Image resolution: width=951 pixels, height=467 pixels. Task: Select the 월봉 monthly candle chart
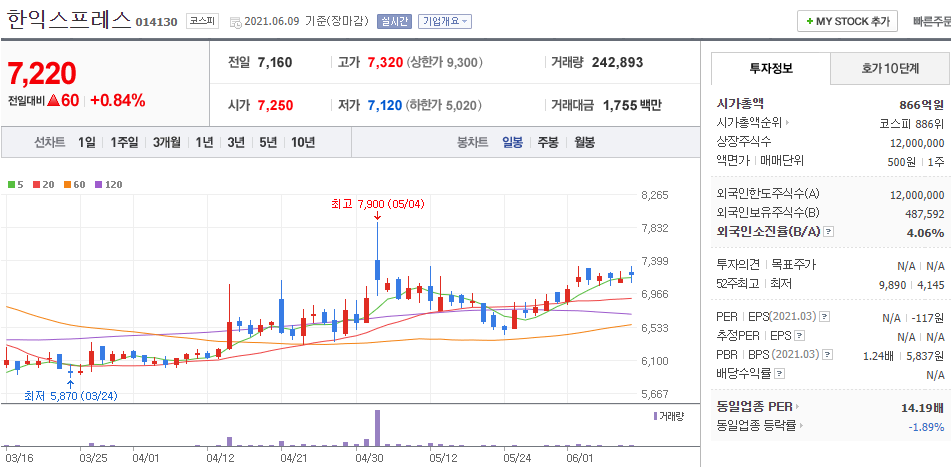pyautogui.click(x=585, y=143)
